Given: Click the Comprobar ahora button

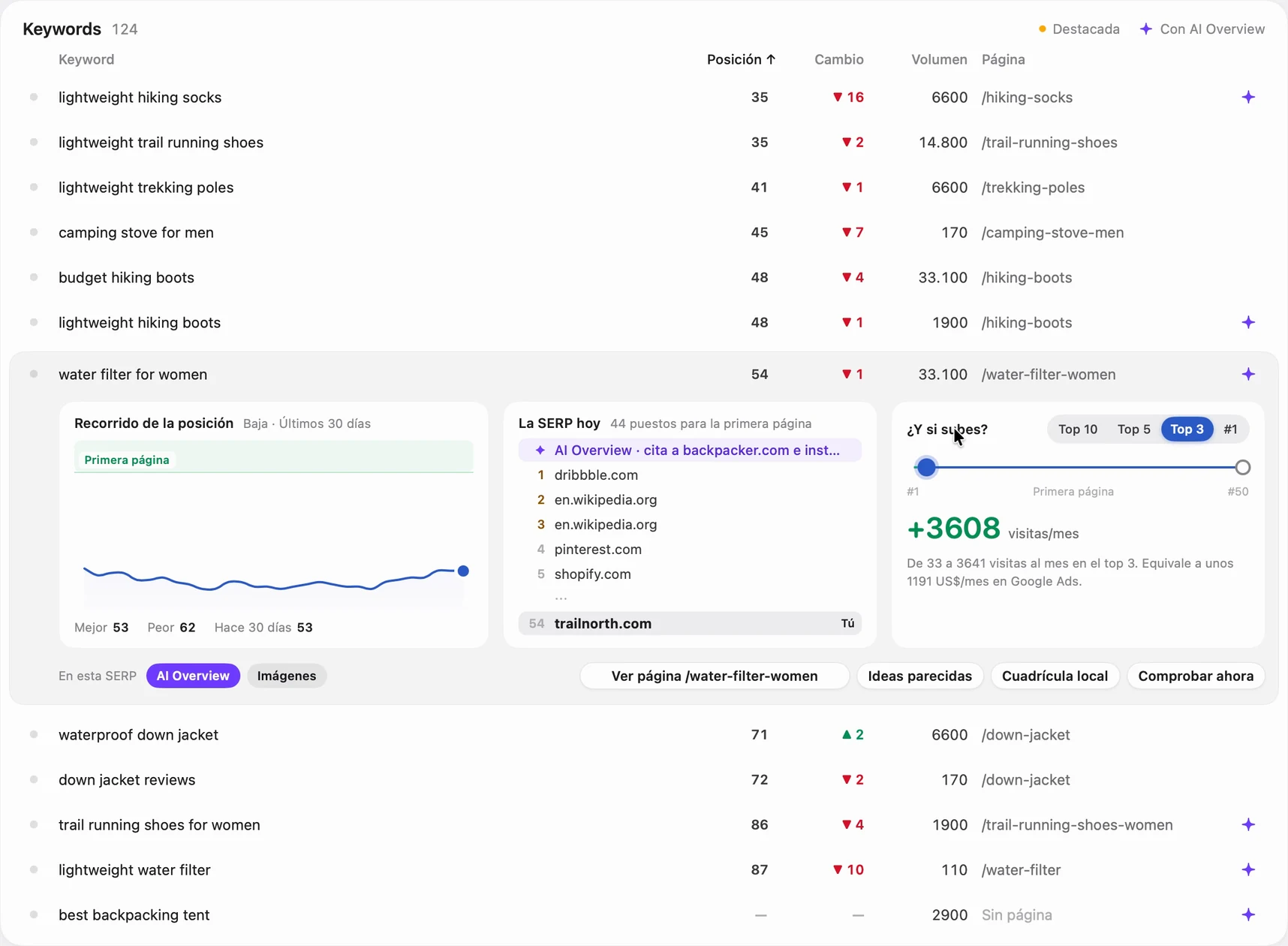Looking at the screenshot, I should [x=1196, y=676].
